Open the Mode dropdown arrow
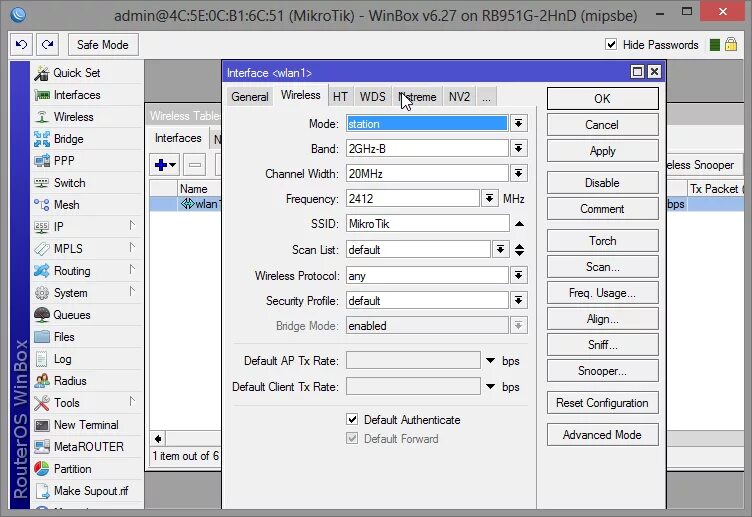 pyautogui.click(x=518, y=123)
